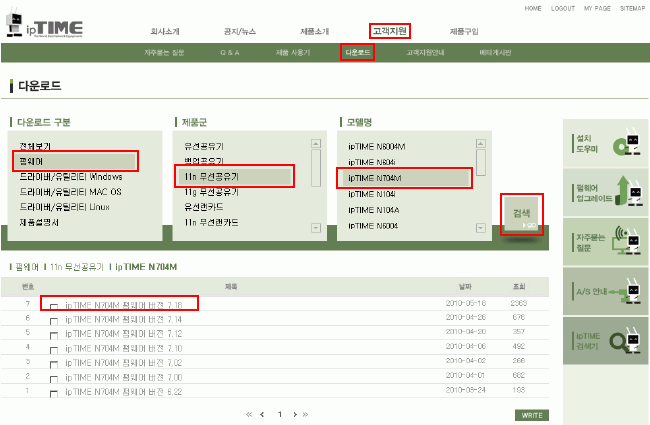Select 11n 무선공유기 product group
Image resolution: width=650 pixels, height=425 pixels.
coord(234,177)
